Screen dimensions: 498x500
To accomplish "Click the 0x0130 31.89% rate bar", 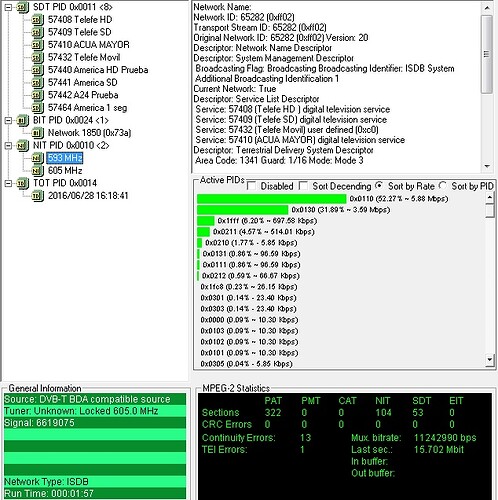I will 243,210.
